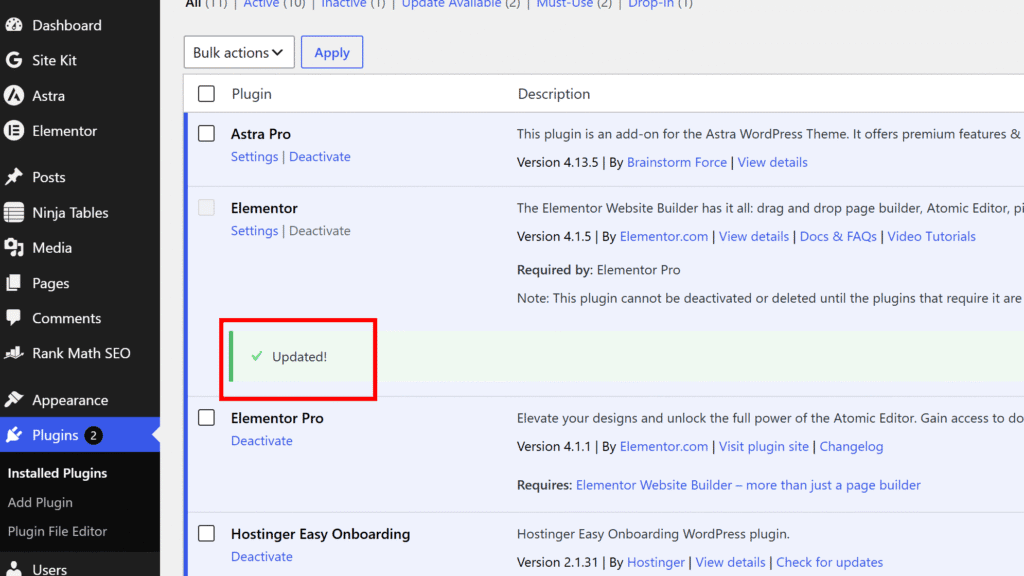Toggle the select-all plugins checkbox
This screenshot has height=576, width=1024.
coord(206,93)
